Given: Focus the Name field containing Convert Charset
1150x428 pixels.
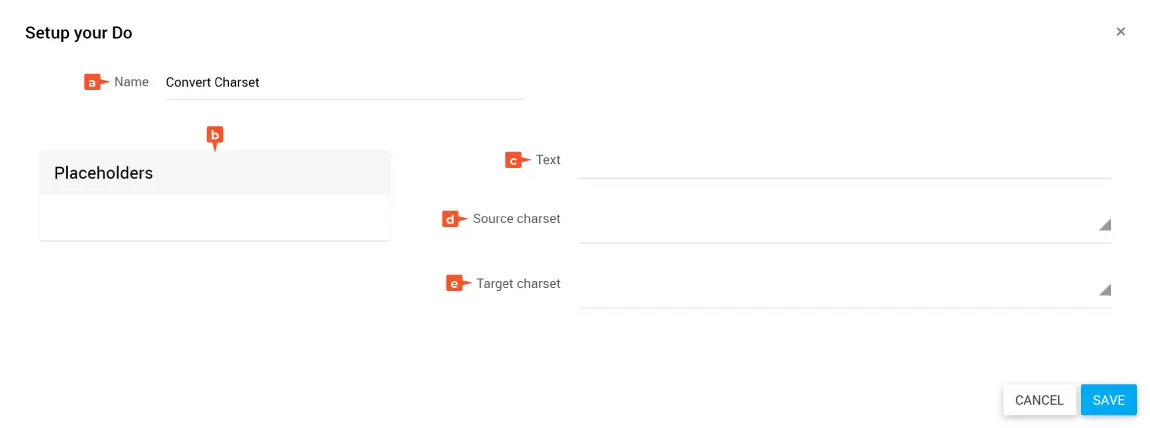Looking at the screenshot, I should pyautogui.click(x=344, y=83).
